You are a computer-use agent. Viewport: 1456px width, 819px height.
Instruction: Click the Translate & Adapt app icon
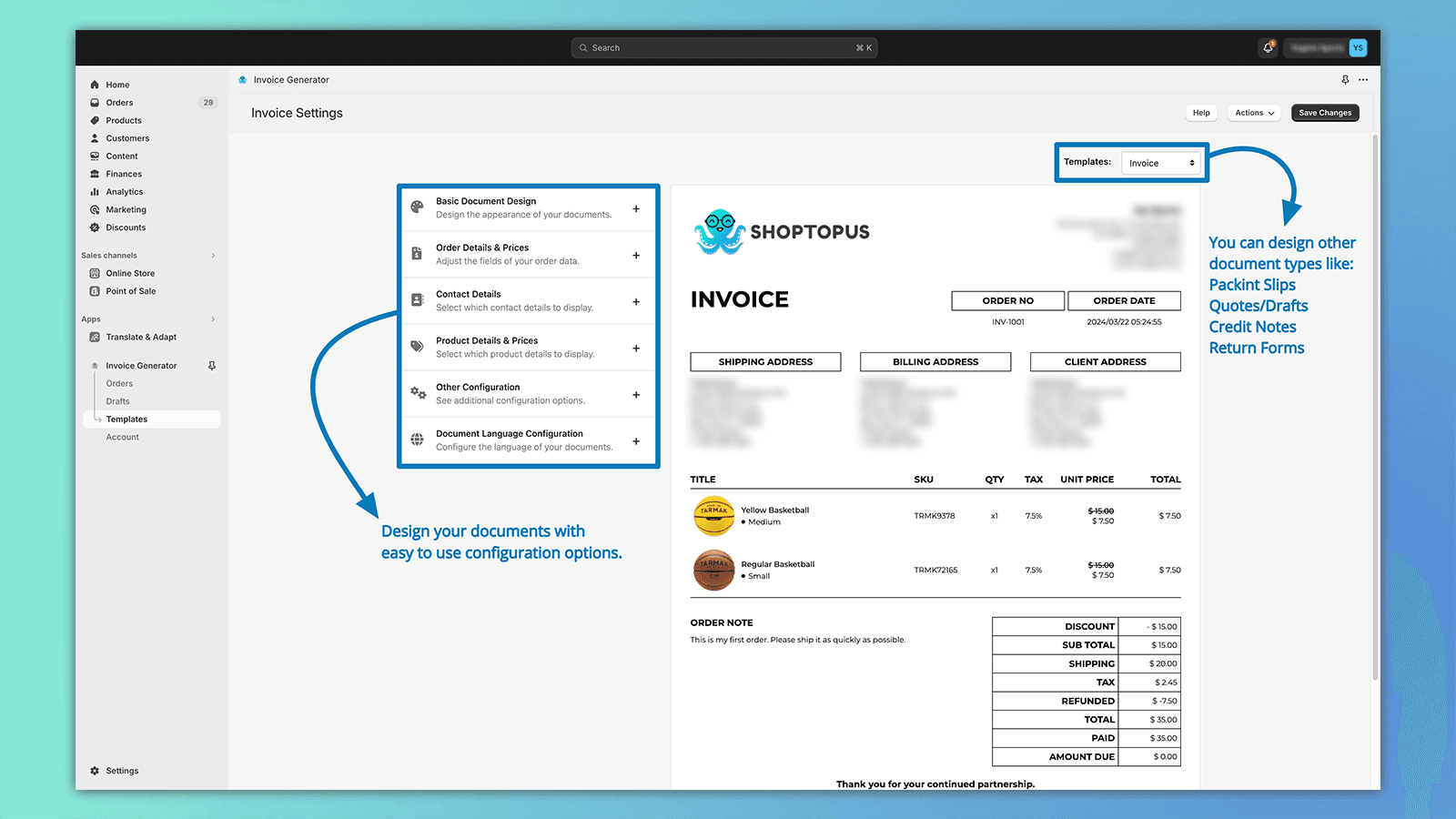(x=95, y=337)
